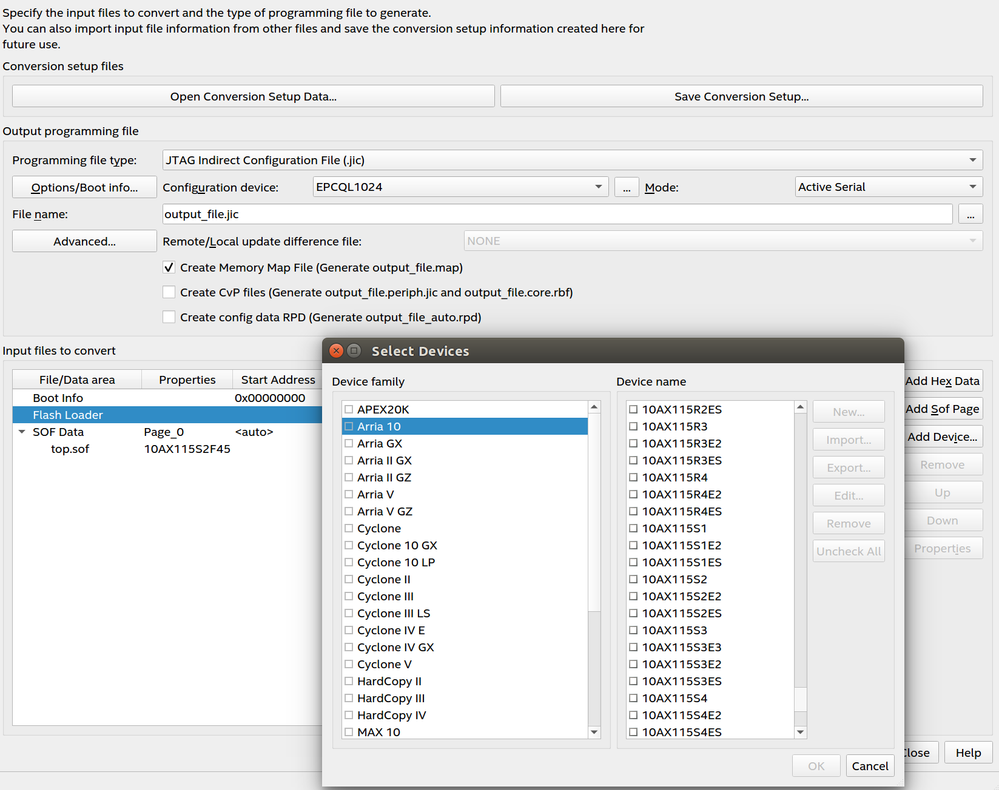
Task: Click the file name browse ellipsis button
Action: 970,214
